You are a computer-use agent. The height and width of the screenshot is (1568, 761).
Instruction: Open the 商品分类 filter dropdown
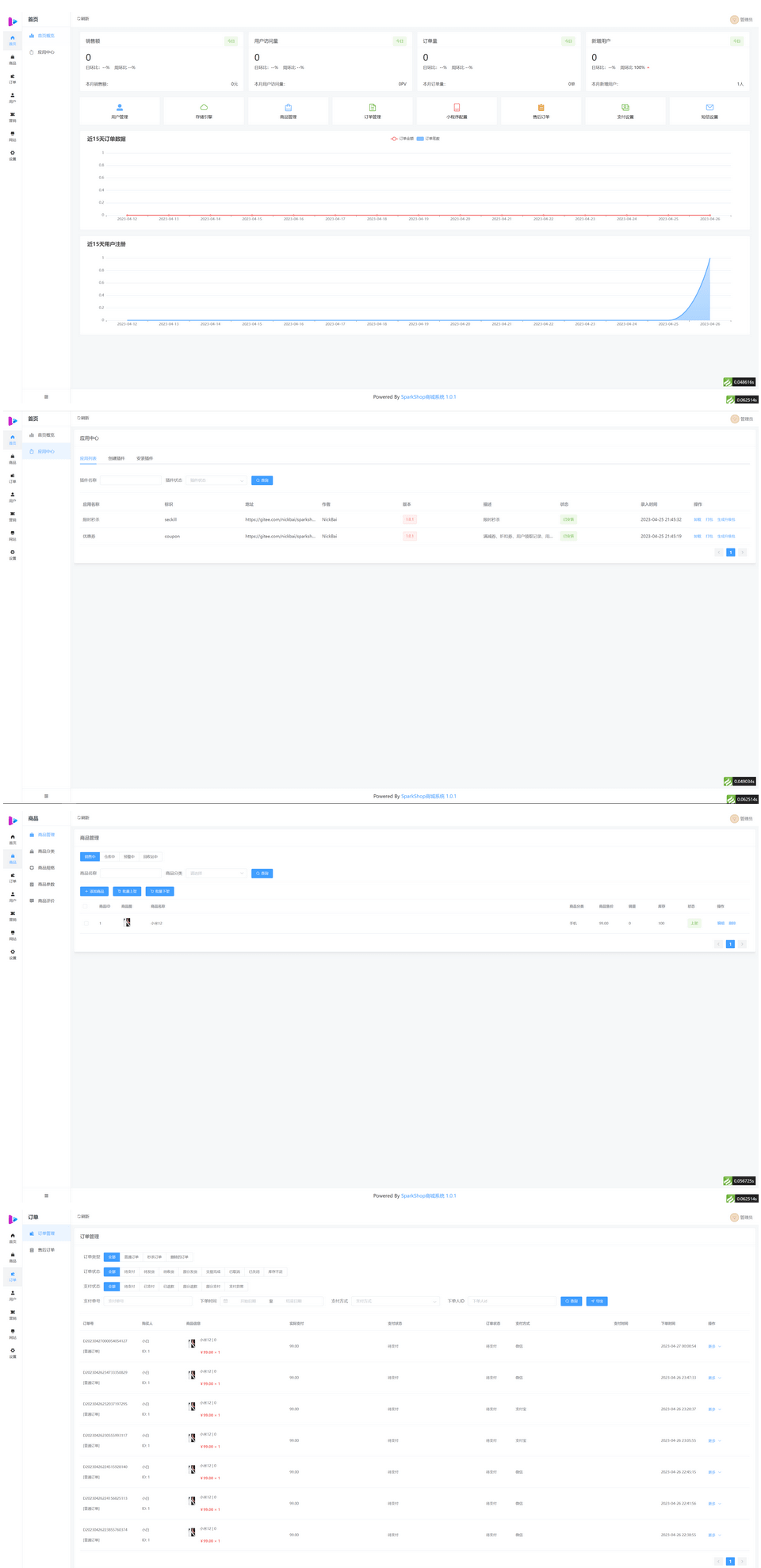tap(216, 874)
